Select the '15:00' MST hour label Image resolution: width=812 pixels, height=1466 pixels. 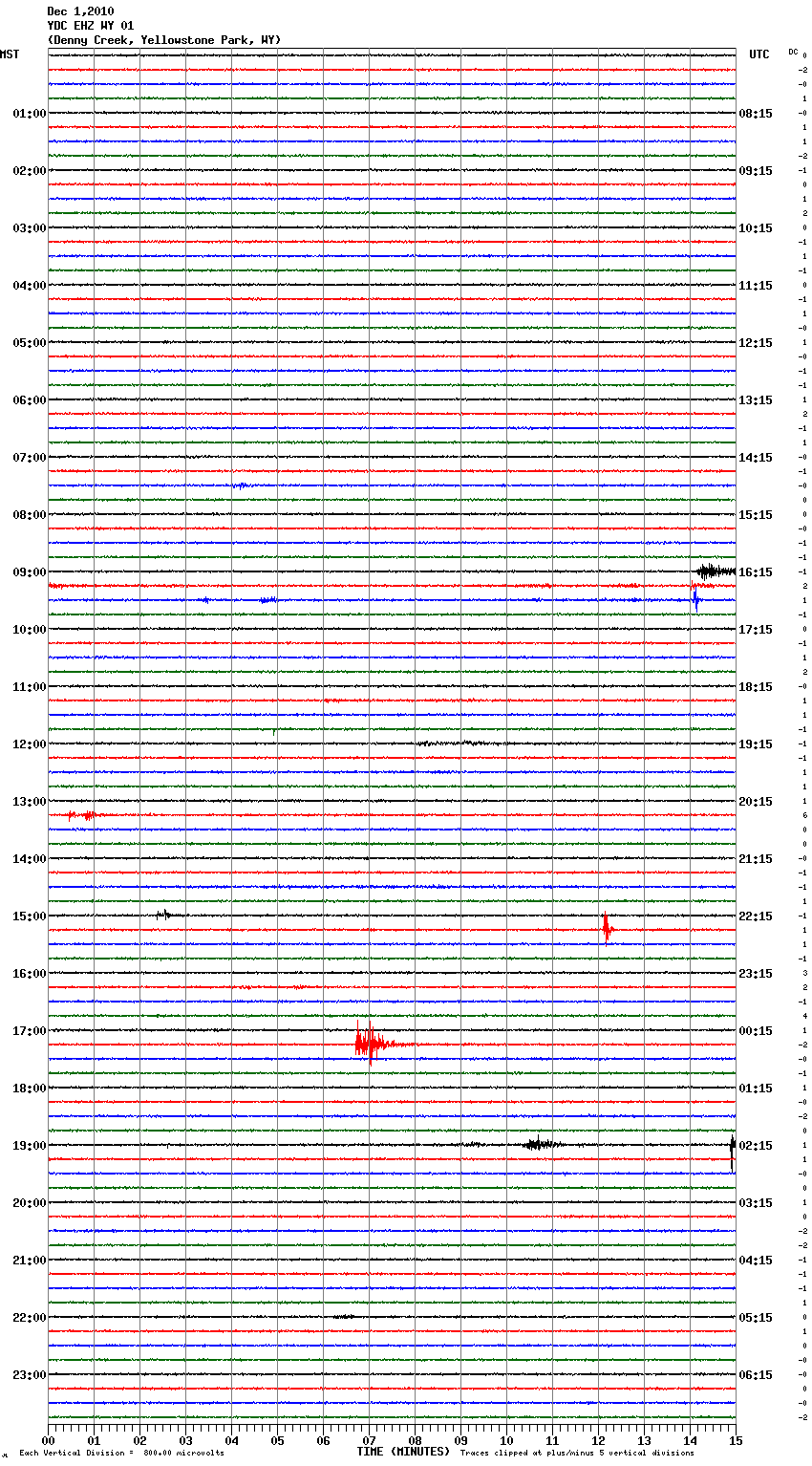pos(30,916)
